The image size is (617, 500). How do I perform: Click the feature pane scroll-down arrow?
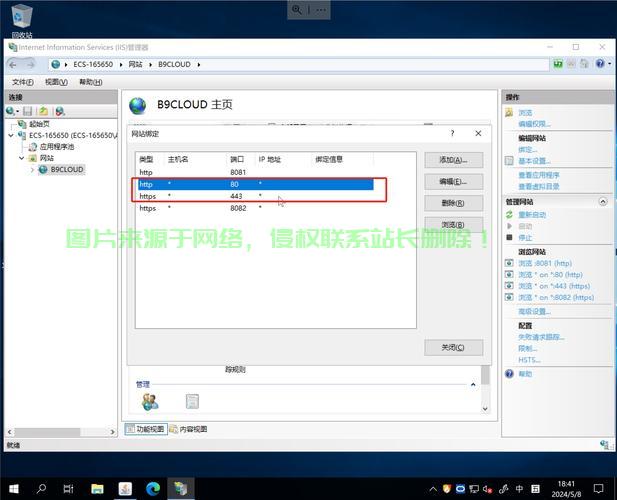click(485, 409)
